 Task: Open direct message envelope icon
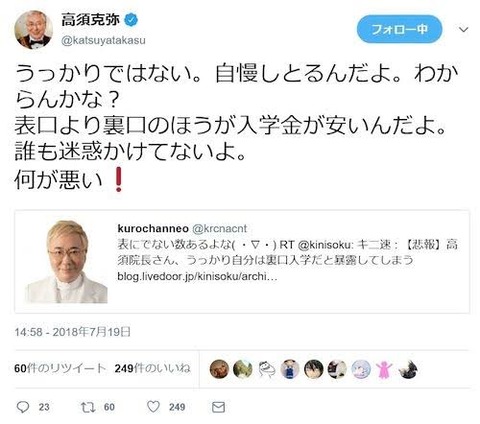(218, 407)
